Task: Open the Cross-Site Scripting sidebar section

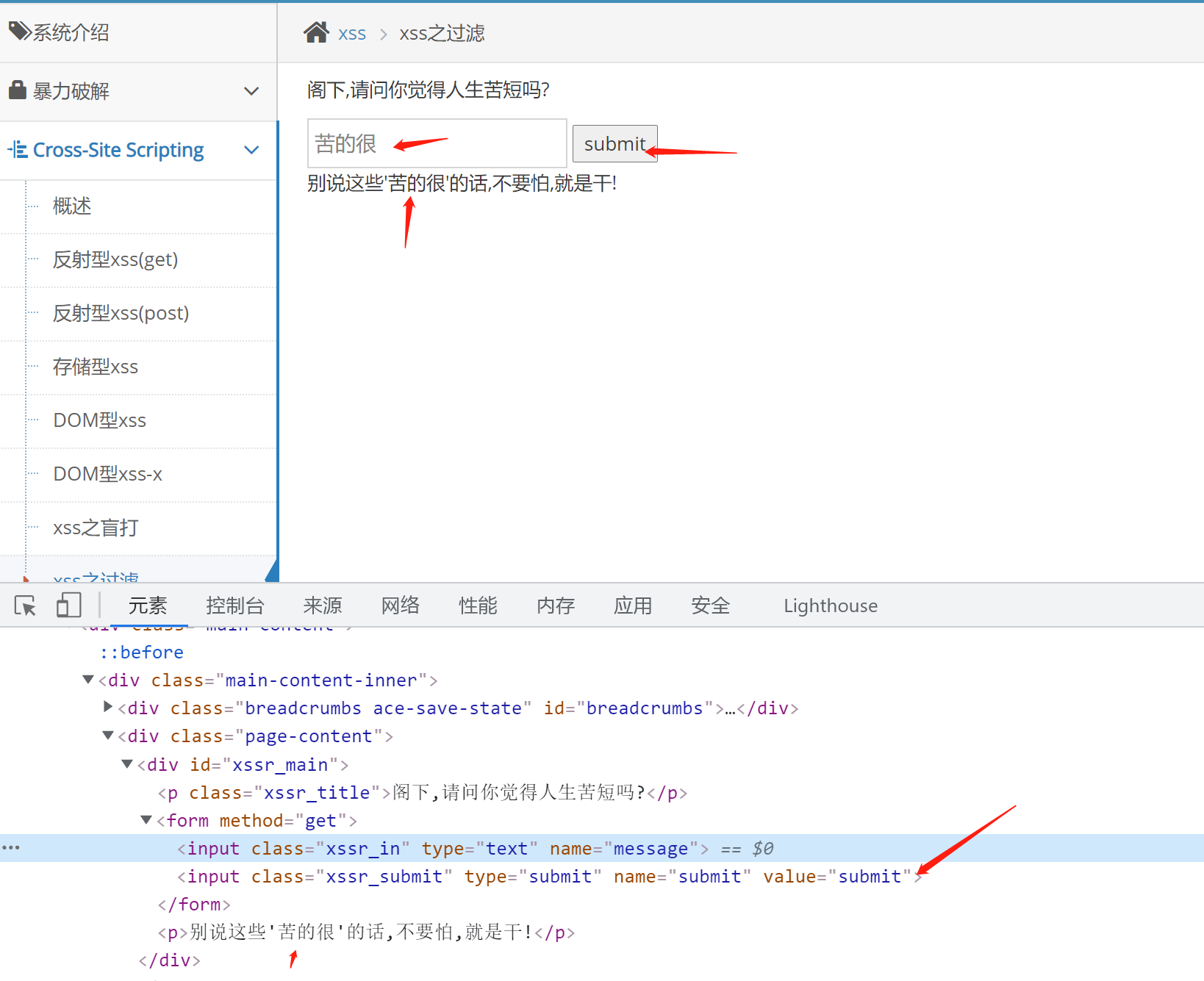Action: tap(138, 150)
